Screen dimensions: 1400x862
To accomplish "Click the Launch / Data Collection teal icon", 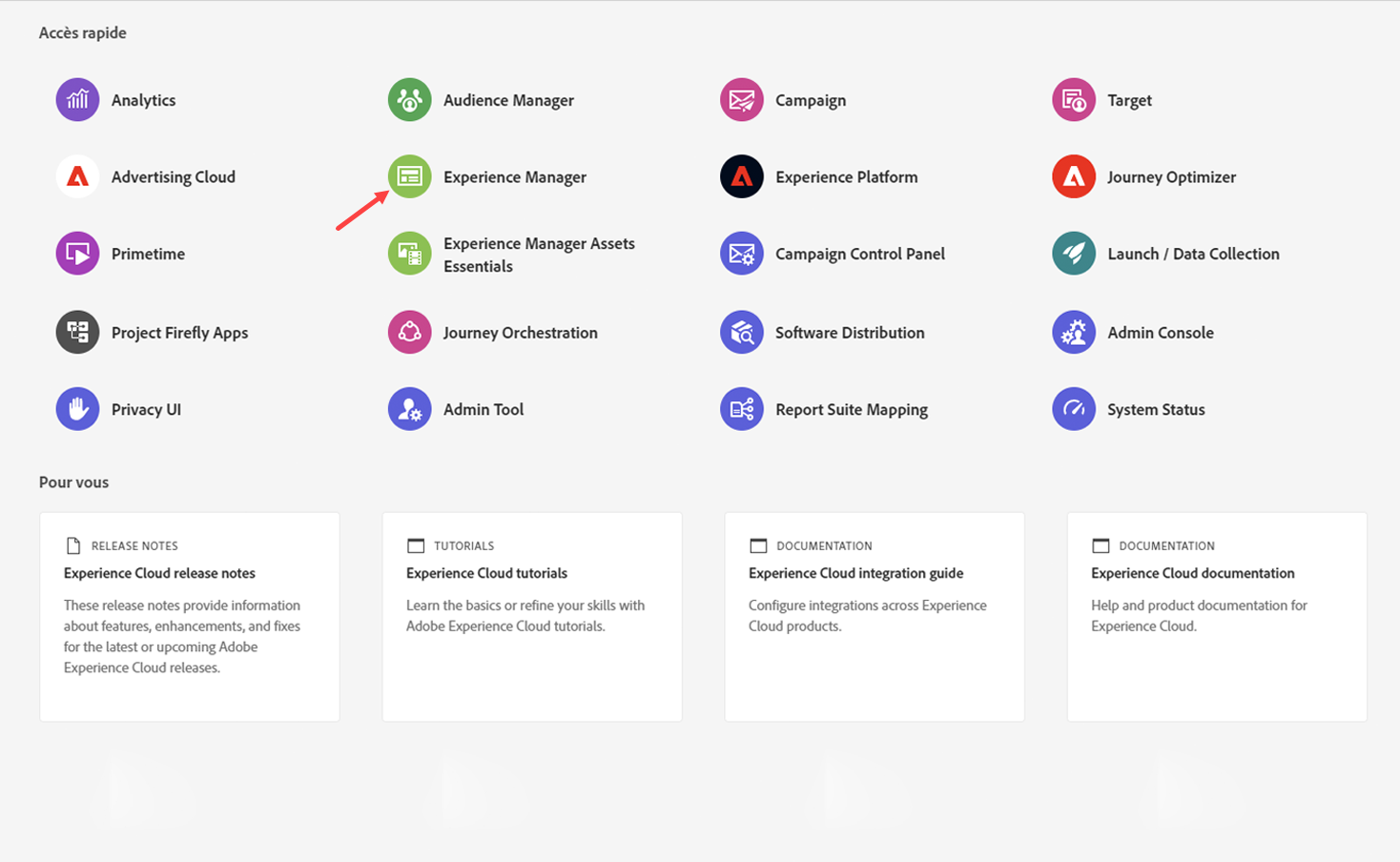I will tap(1073, 254).
